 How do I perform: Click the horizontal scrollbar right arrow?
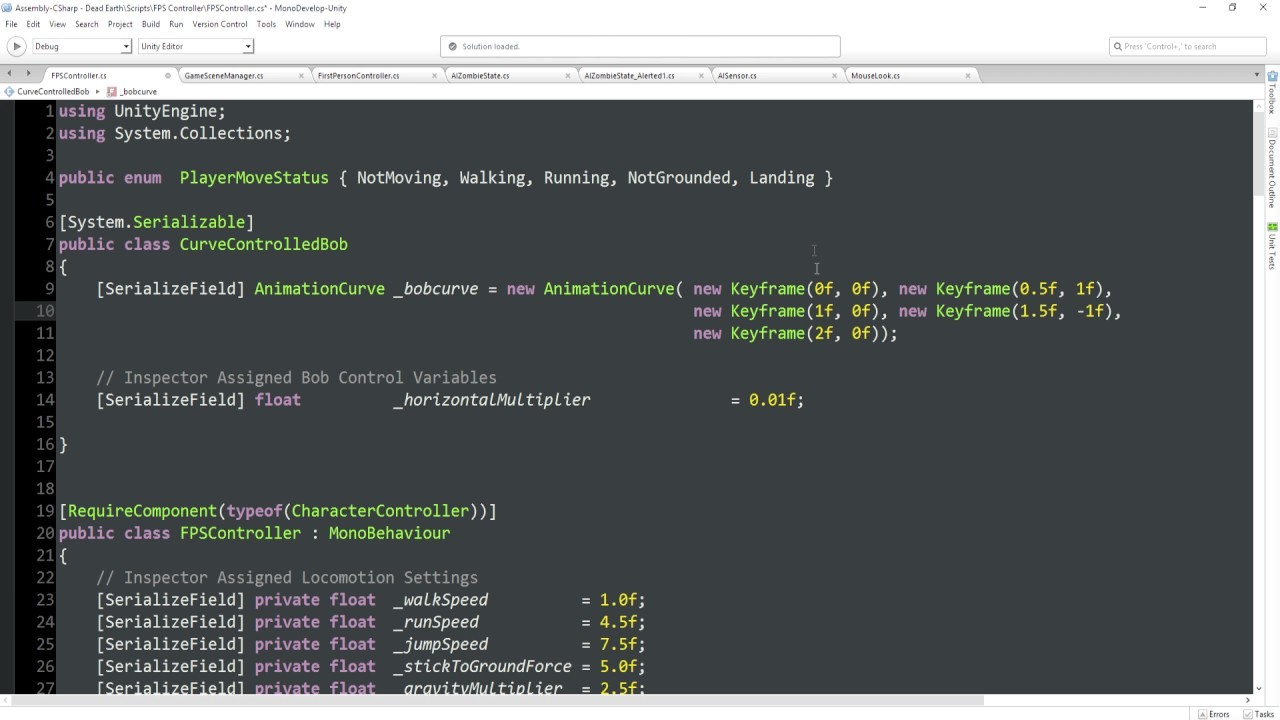(1246, 700)
